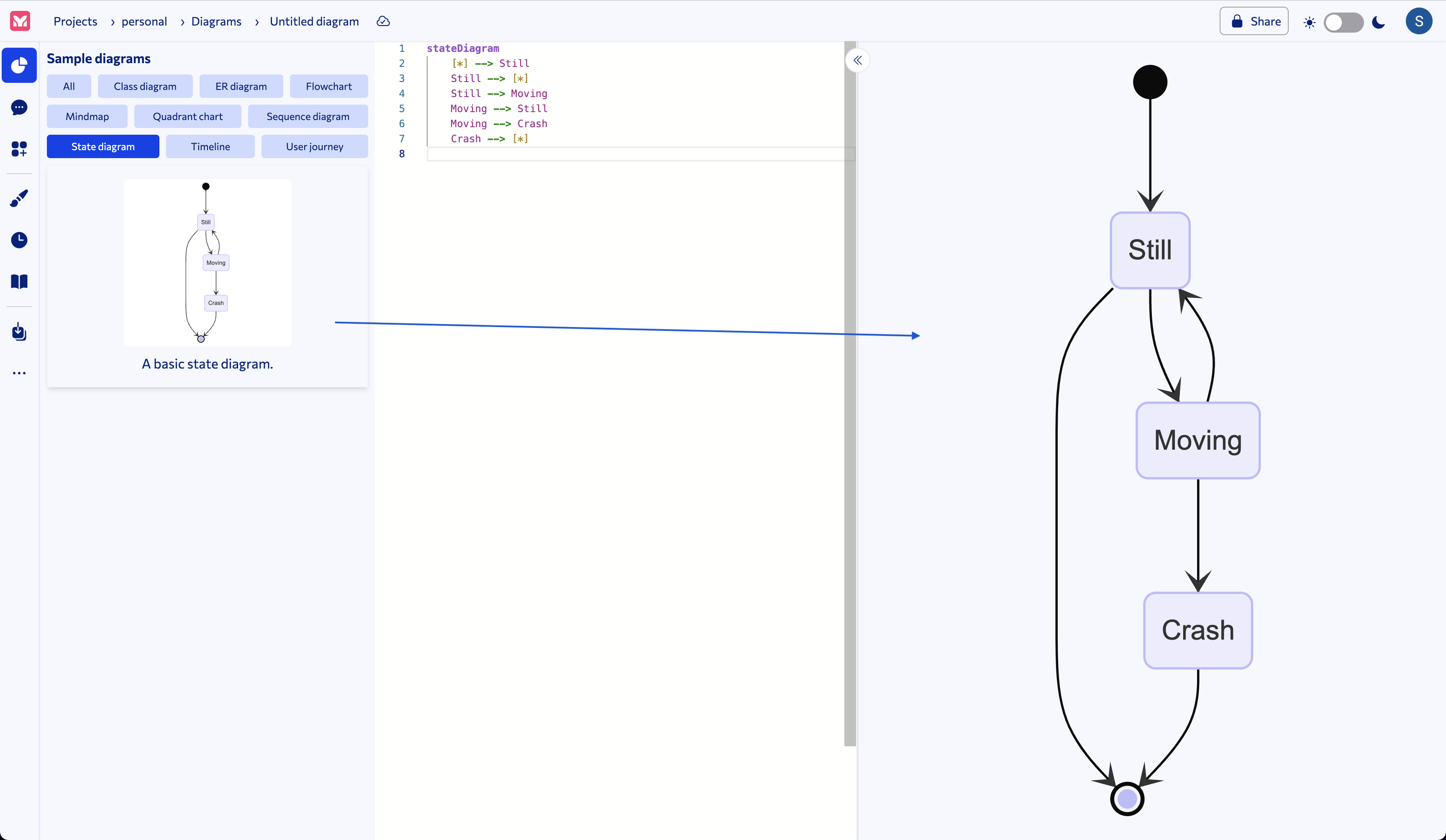Click the cloud sync icon next to diagram title
This screenshot has height=840, width=1446.
point(383,21)
